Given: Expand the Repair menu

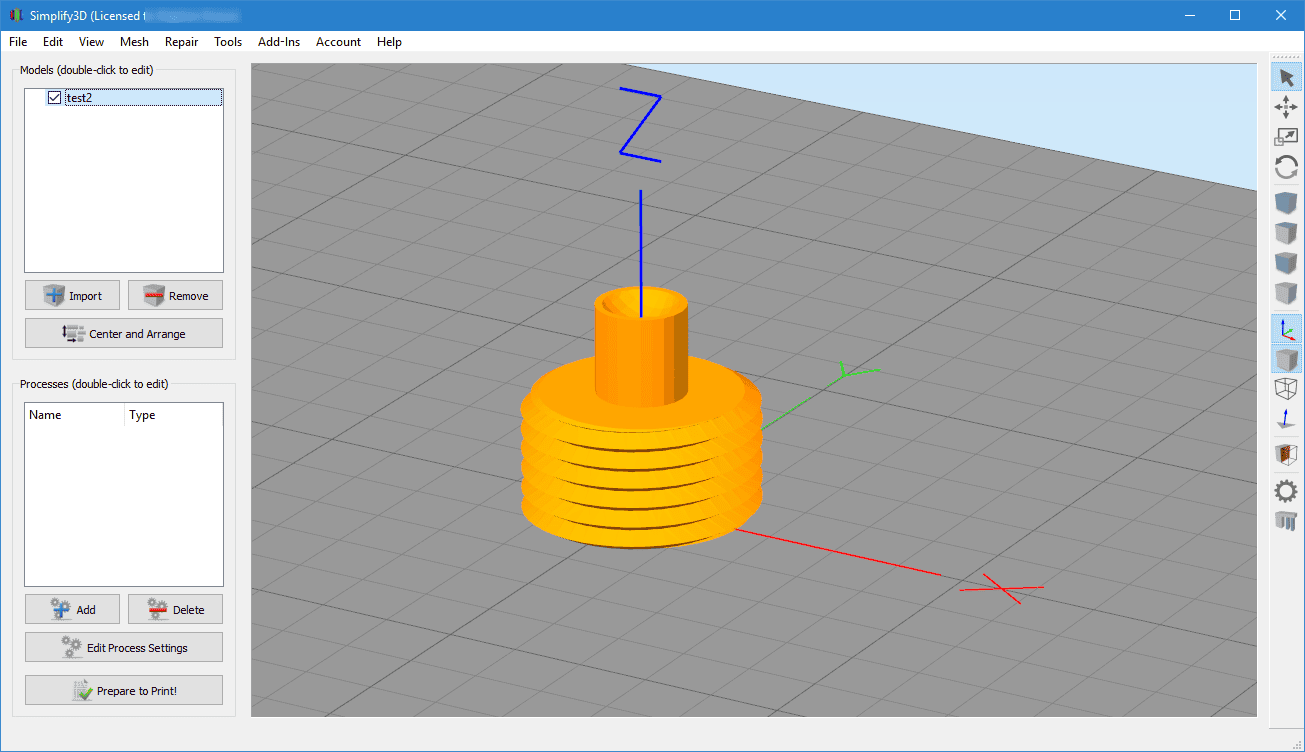Looking at the screenshot, I should pyautogui.click(x=182, y=42).
